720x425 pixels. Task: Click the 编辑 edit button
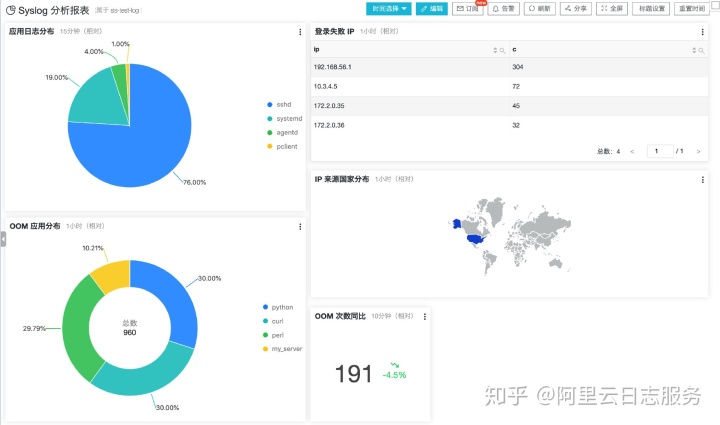(x=432, y=9)
